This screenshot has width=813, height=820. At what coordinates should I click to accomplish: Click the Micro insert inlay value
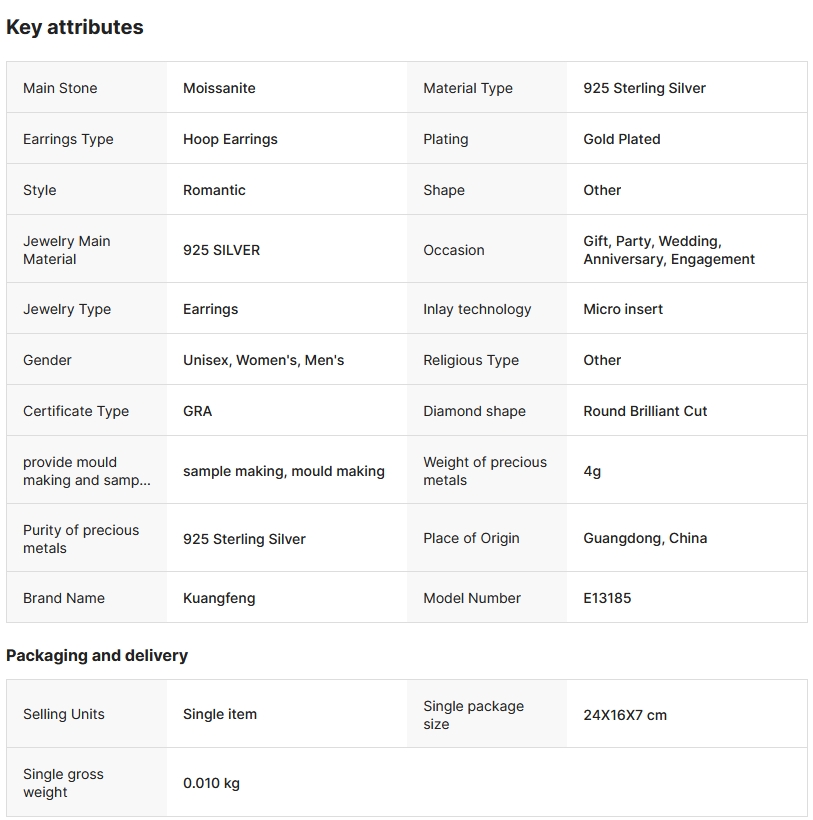tap(623, 309)
